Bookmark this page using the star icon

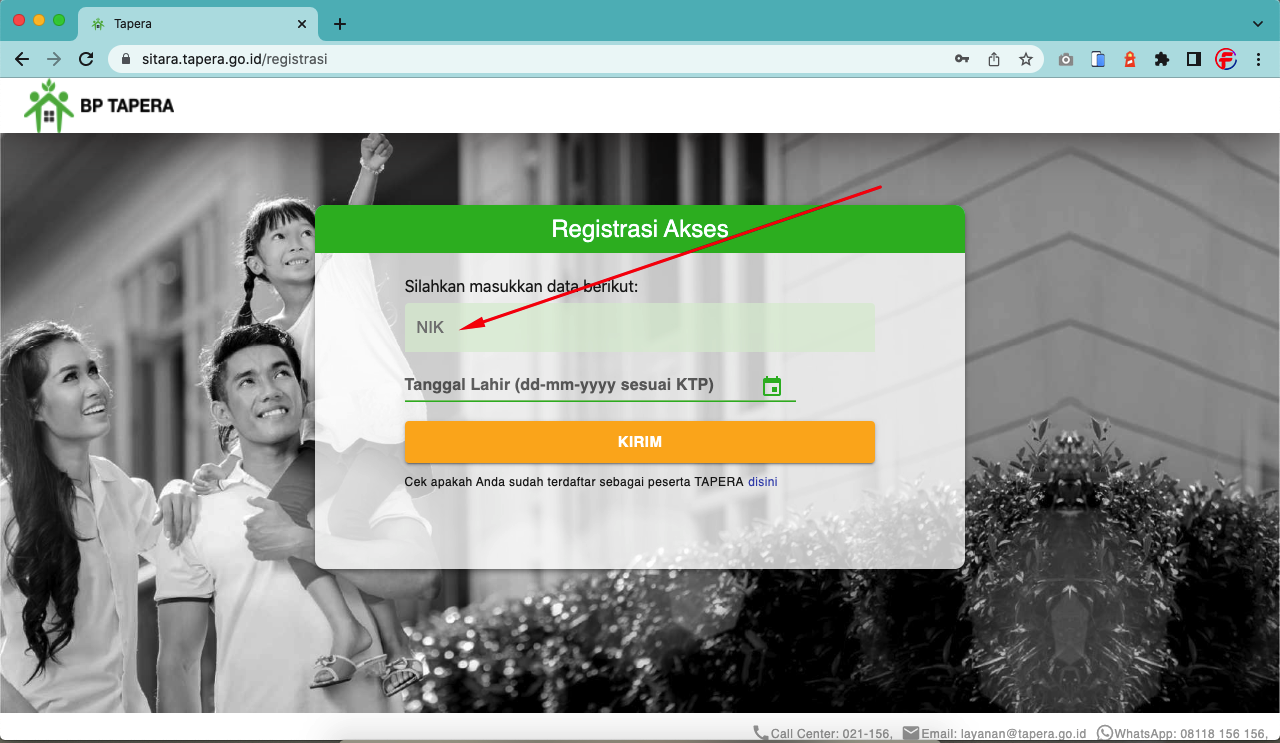pyautogui.click(x=1026, y=59)
